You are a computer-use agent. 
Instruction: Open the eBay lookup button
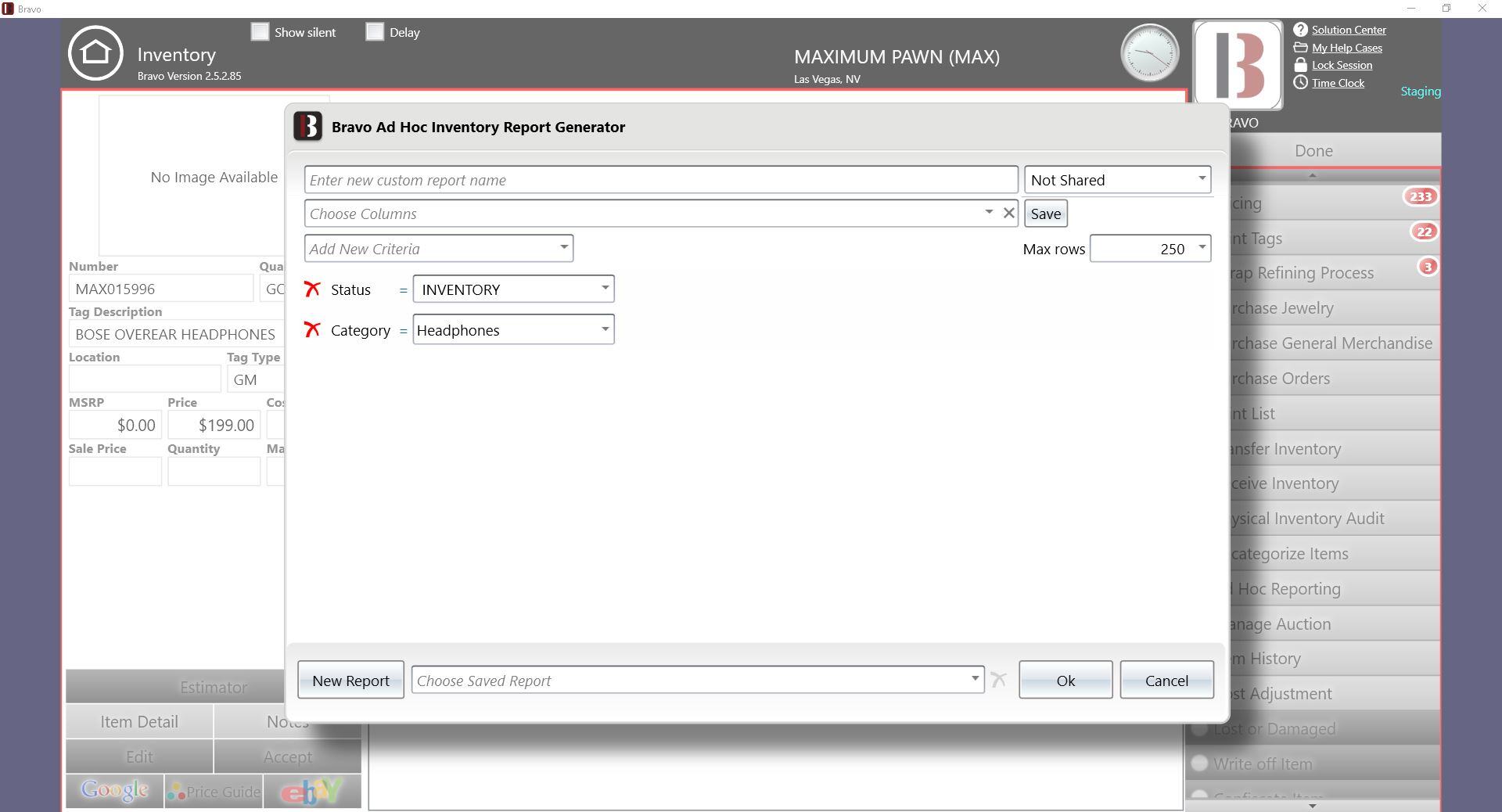click(x=312, y=792)
